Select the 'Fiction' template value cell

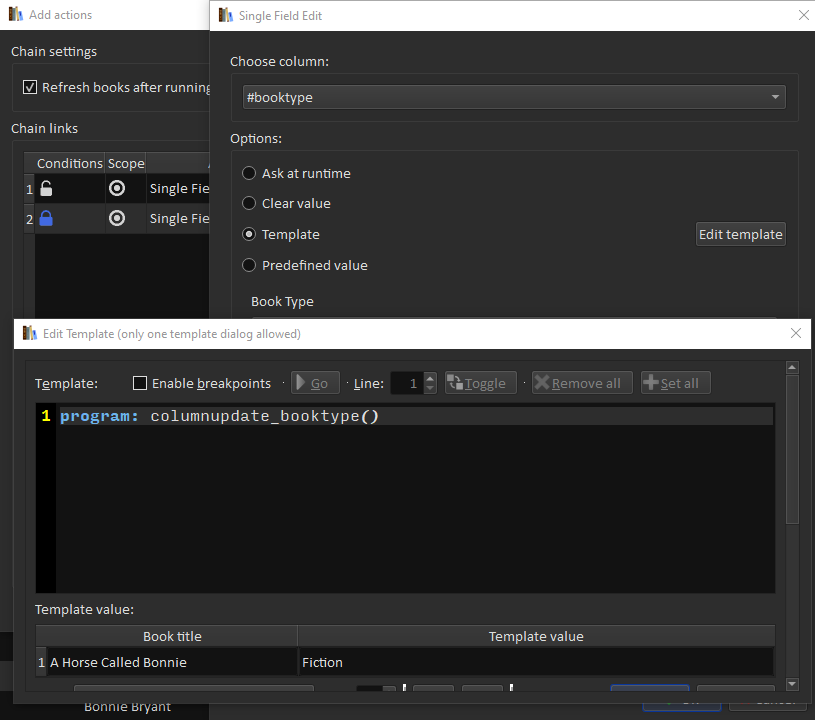pos(536,662)
